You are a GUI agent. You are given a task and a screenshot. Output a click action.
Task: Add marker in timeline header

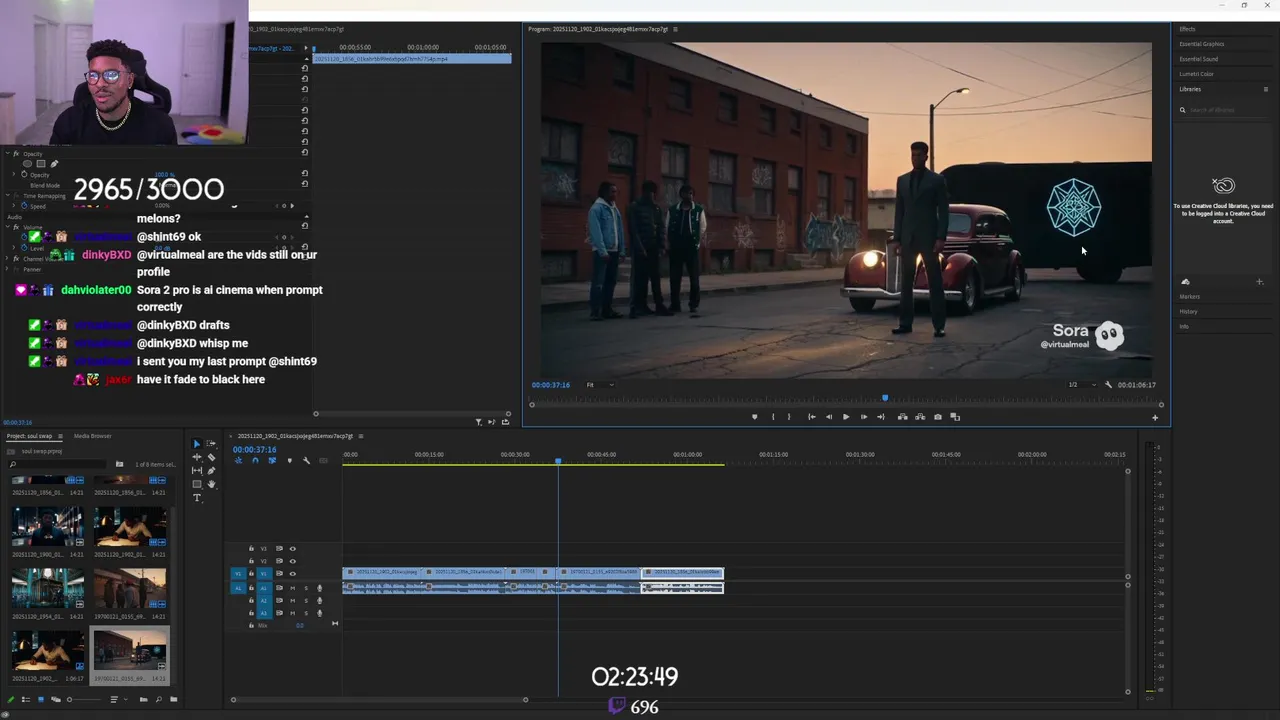[290, 460]
